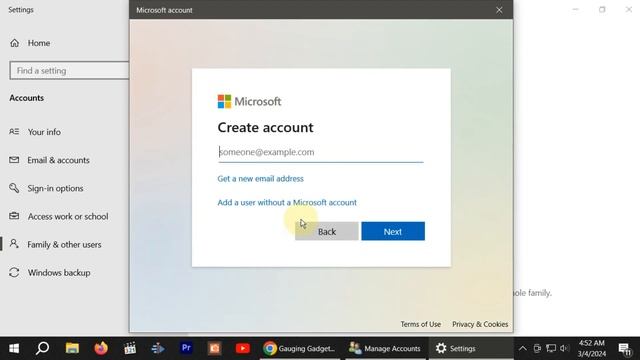
Task: Show hidden system tray icons
Action: (522, 348)
